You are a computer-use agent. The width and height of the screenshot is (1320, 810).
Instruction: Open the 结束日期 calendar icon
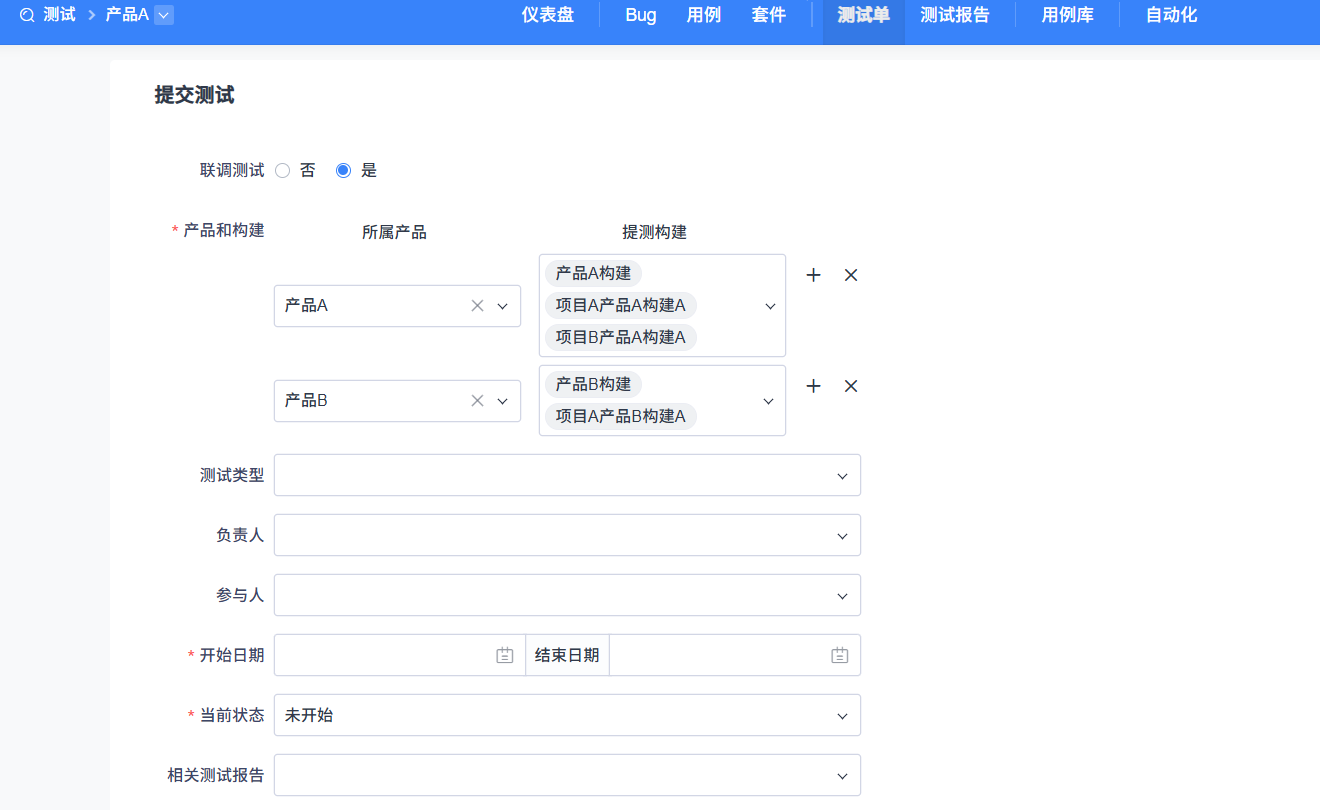pyautogui.click(x=839, y=655)
